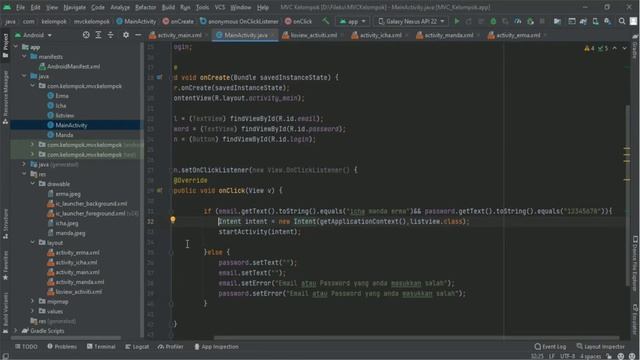The width and height of the screenshot is (640, 360).
Task: Open the Problems tool window
Action: (62, 347)
